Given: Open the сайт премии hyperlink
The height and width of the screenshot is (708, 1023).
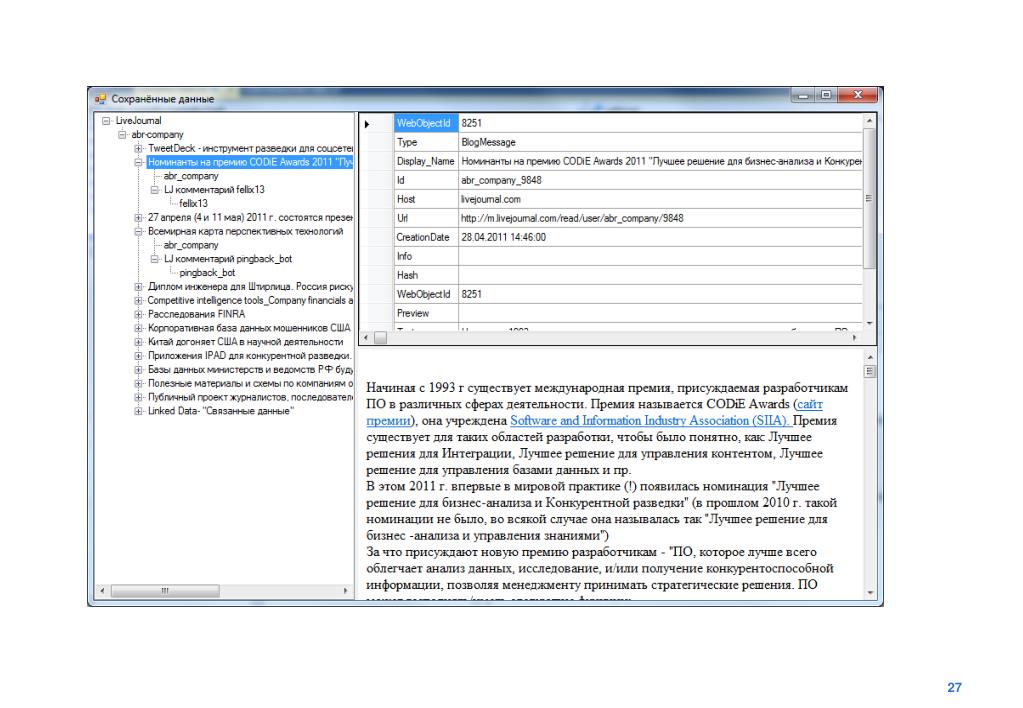Looking at the screenshot, I should point(810,405).
